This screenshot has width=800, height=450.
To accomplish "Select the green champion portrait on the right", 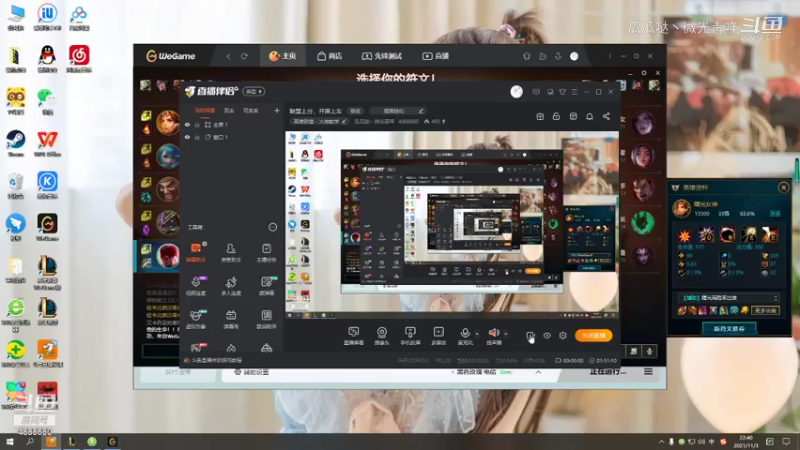I will [642, 222].
